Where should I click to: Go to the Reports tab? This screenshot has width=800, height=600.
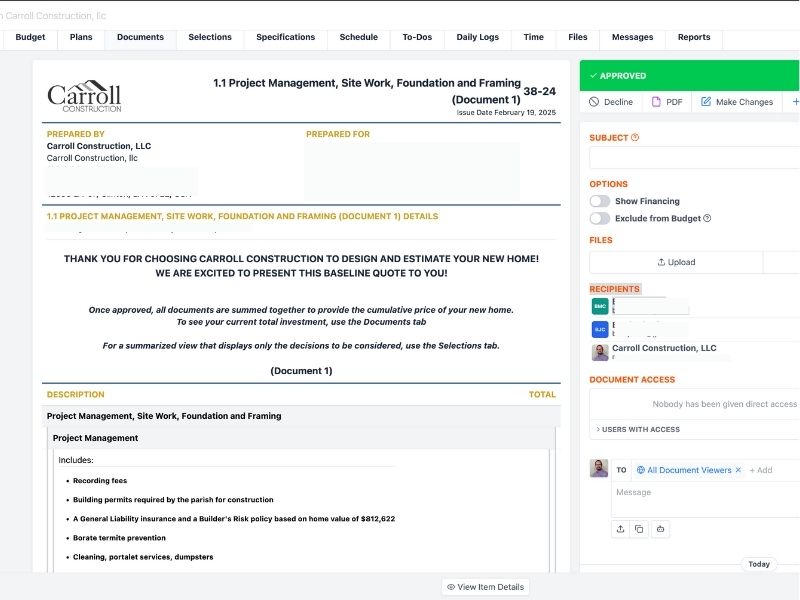click(x=694, y=37)
